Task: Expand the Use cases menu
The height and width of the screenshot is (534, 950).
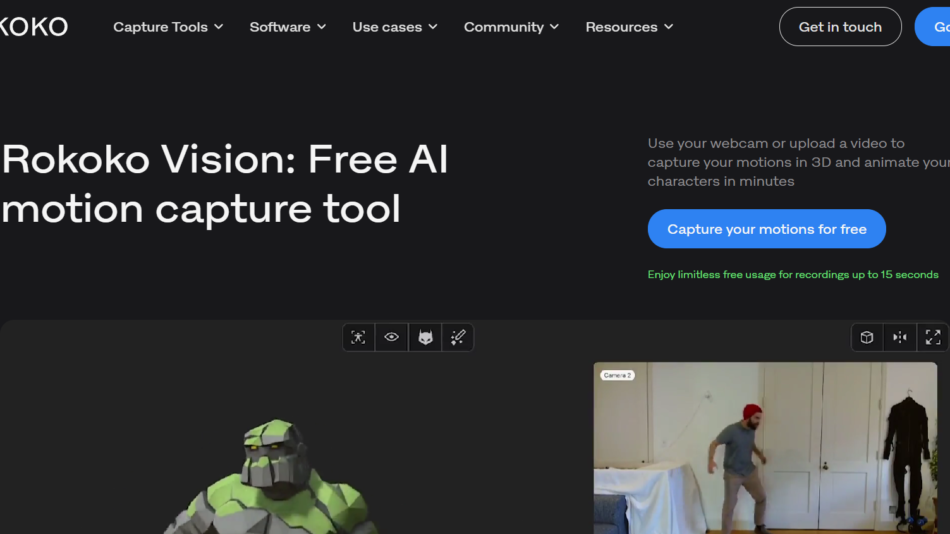Action: [395, 27]
